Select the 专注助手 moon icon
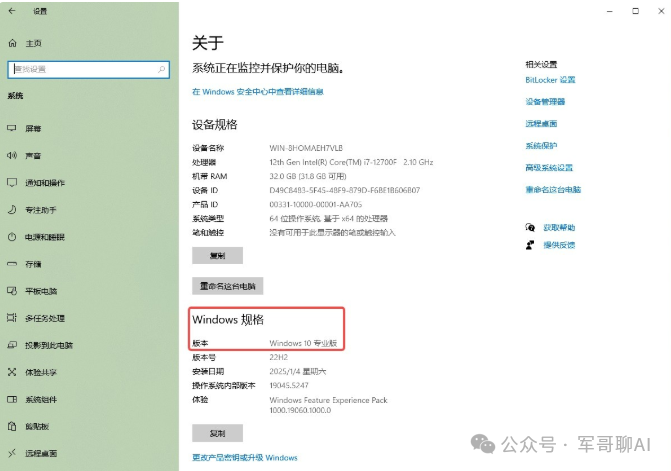This screenshot has height=471, width=671. (x=12, y=210)
